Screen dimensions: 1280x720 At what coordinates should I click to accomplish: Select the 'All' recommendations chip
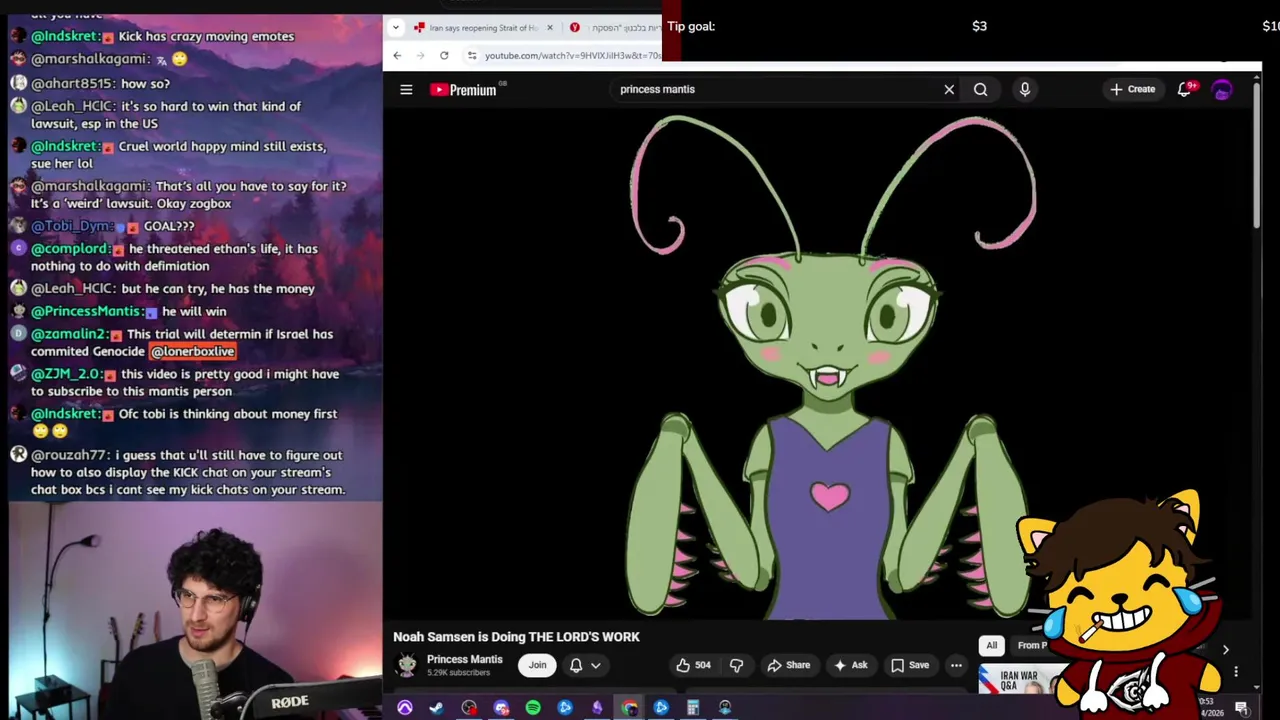point(991,645)
